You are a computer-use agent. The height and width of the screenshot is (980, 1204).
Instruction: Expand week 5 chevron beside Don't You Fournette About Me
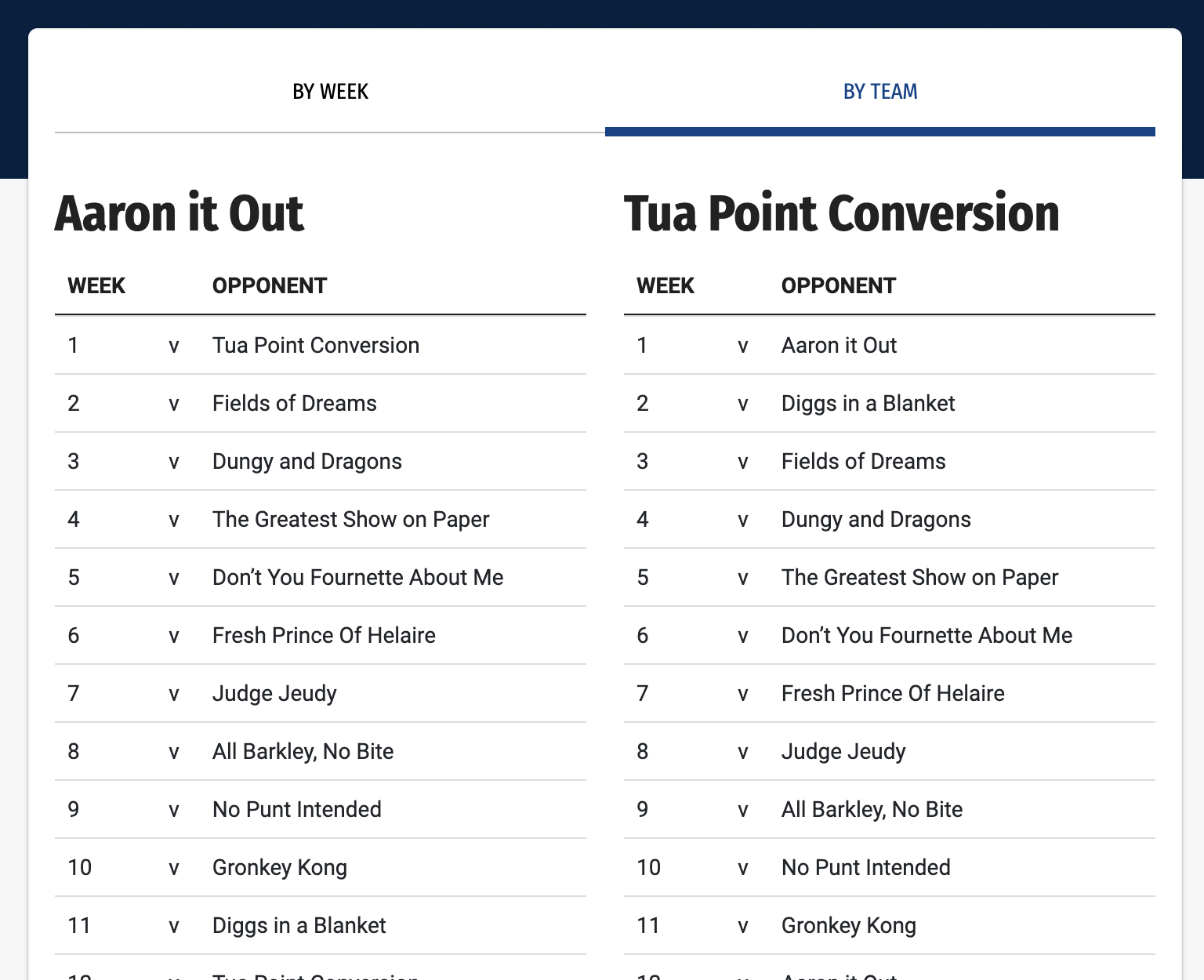(174, 577)
